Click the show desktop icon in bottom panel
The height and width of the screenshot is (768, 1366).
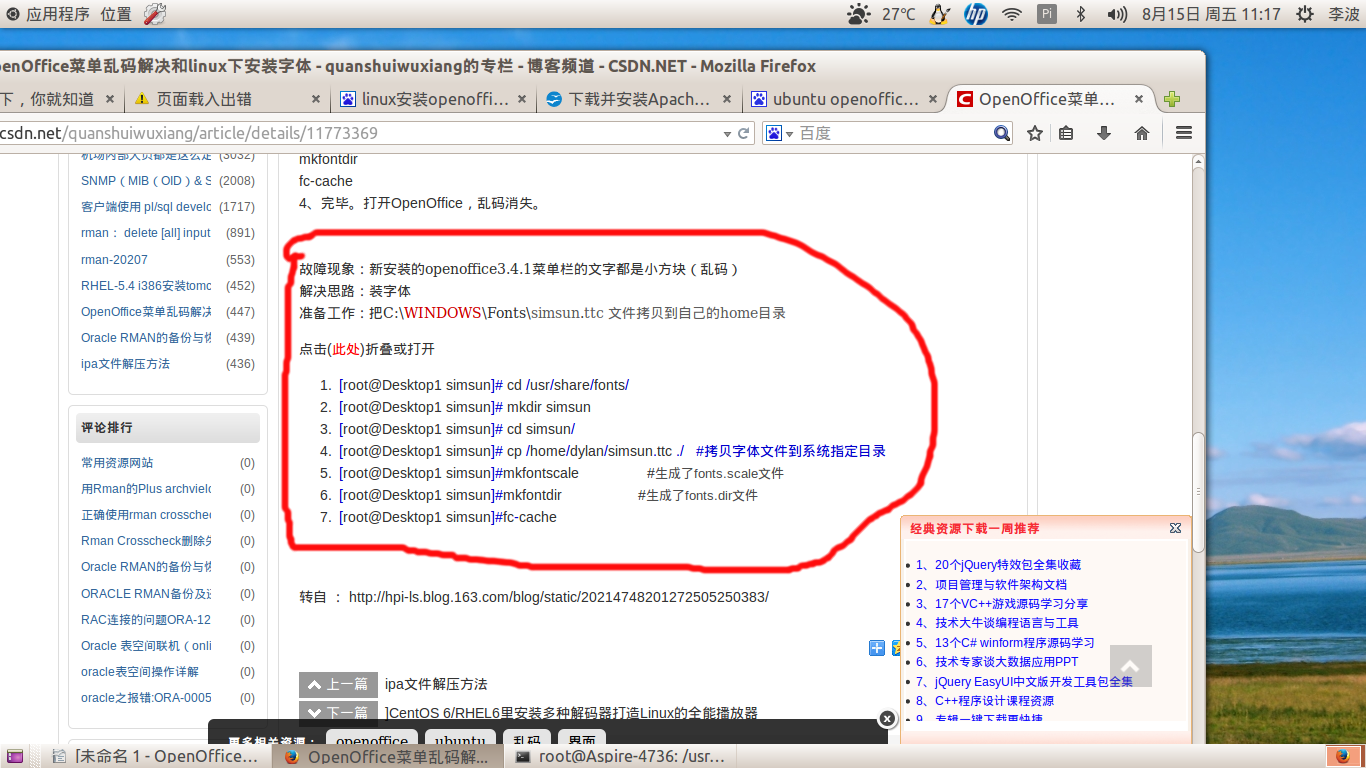(x=15, y=756)
